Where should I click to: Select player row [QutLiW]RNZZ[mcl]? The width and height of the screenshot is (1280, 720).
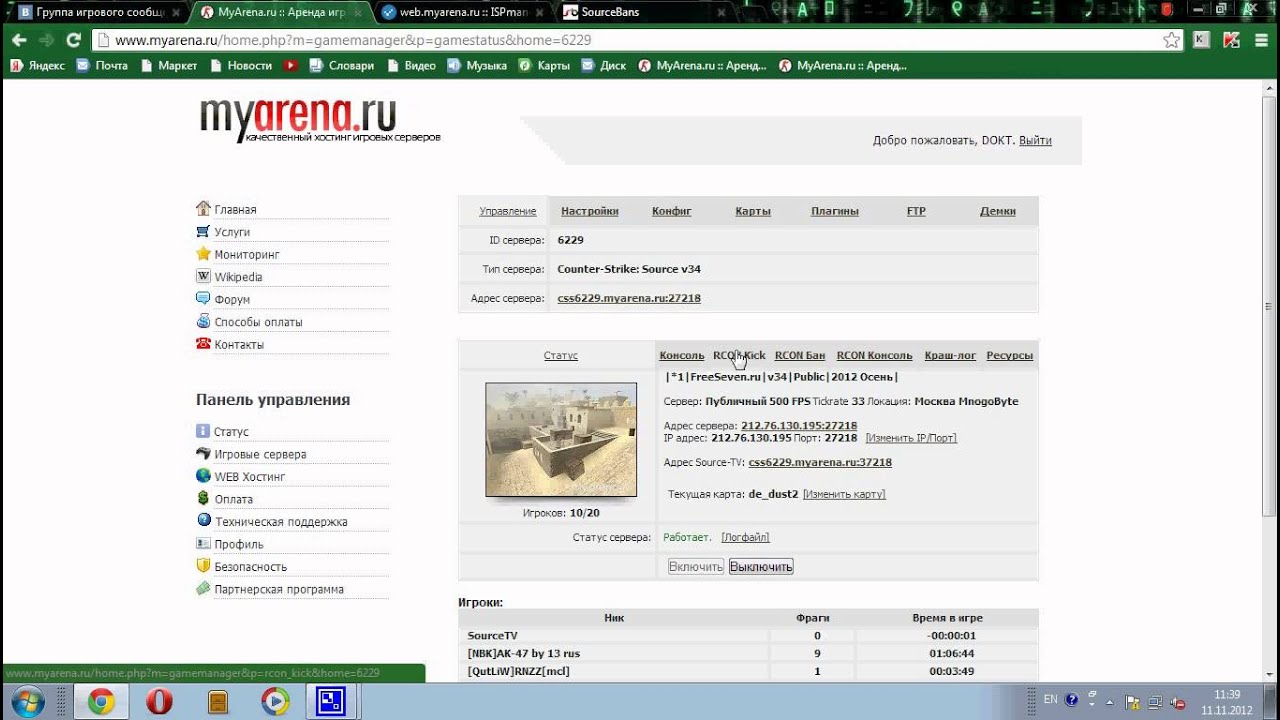[748, 671]
